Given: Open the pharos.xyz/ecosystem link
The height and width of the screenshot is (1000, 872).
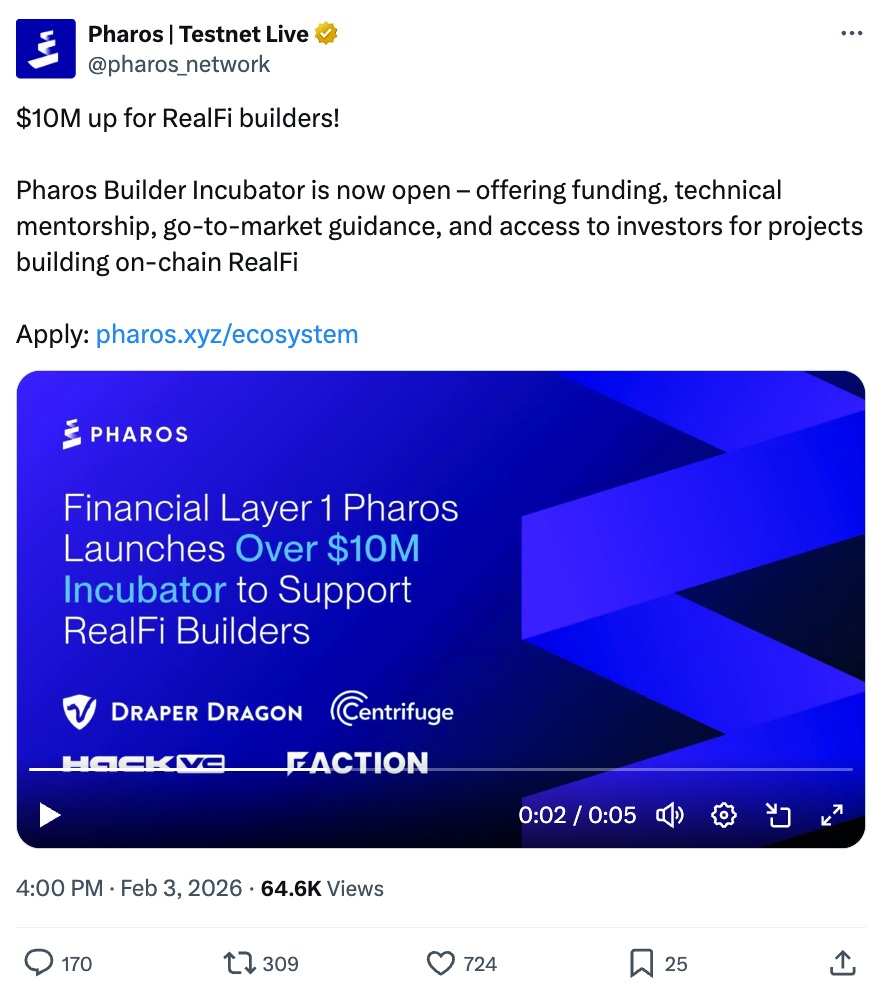Looking at the screenshot, I should 227,334.
